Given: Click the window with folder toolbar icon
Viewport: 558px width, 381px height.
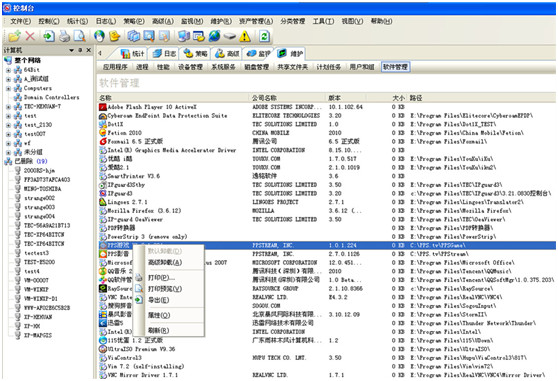Looking at the screenshot, I should (x=199, y=36).
